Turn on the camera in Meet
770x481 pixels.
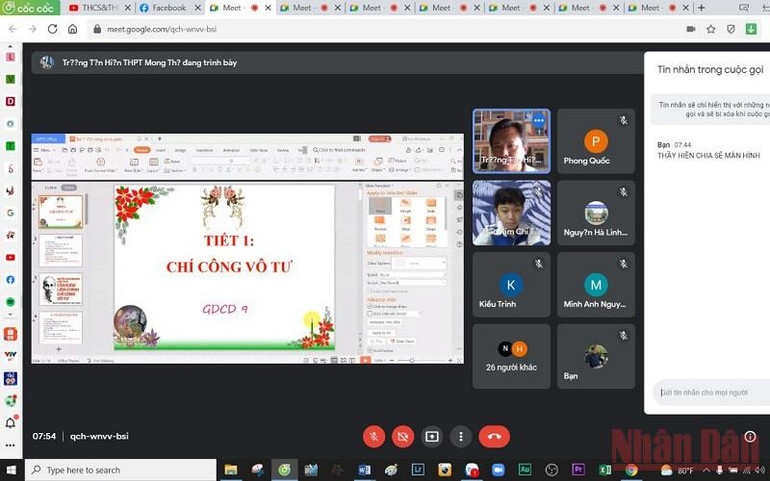point(403,436)
